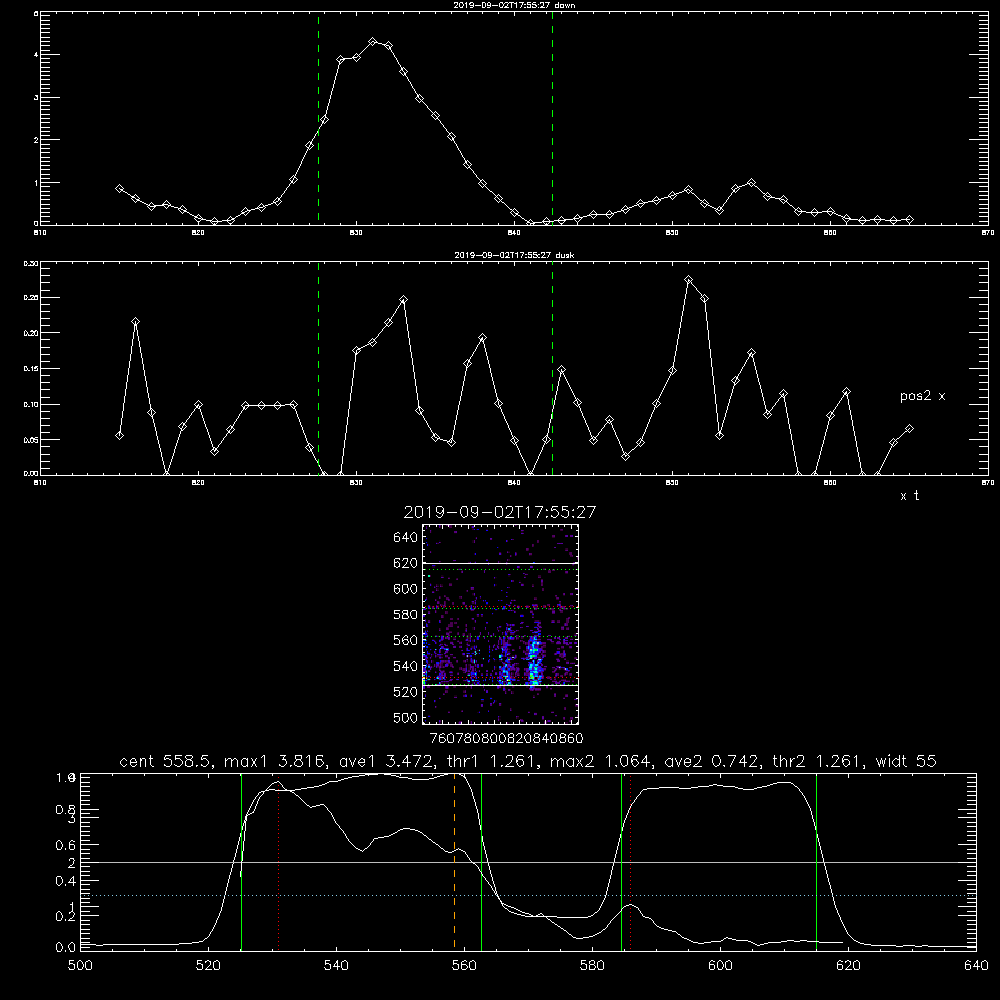Click the upper white horizontal line in spectrogram image
This screenshot has height=1000, width=1000.
tap(500, 563)
